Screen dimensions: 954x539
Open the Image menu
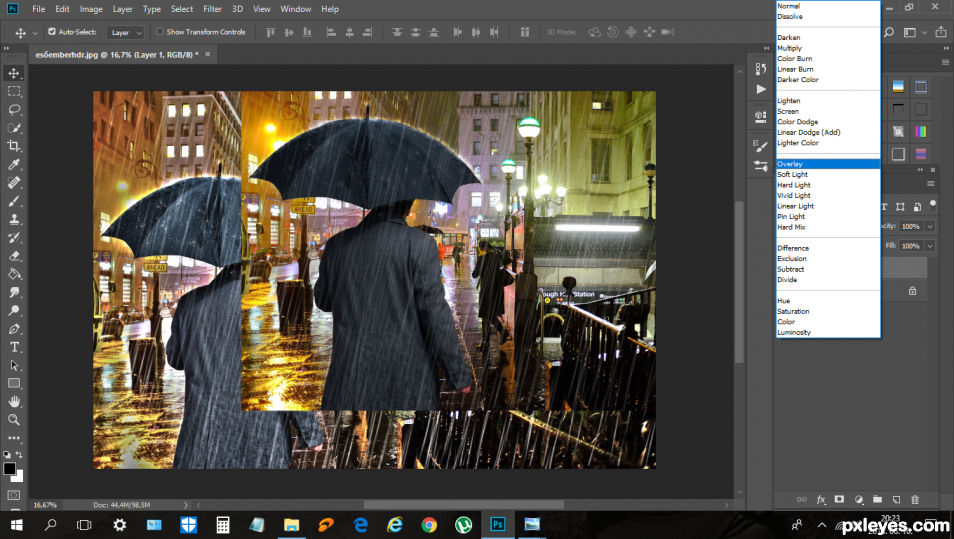pyautogui.click(x=91, y=9)
